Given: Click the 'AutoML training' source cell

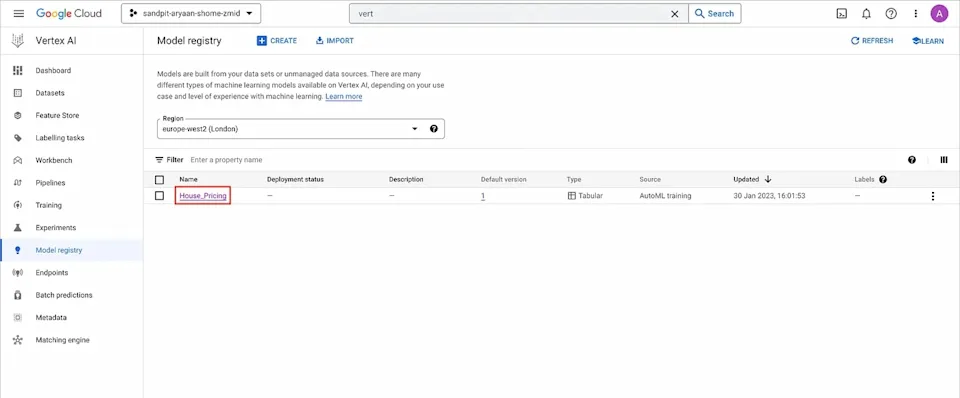Looking at the screenshot, I should [666, 196].
